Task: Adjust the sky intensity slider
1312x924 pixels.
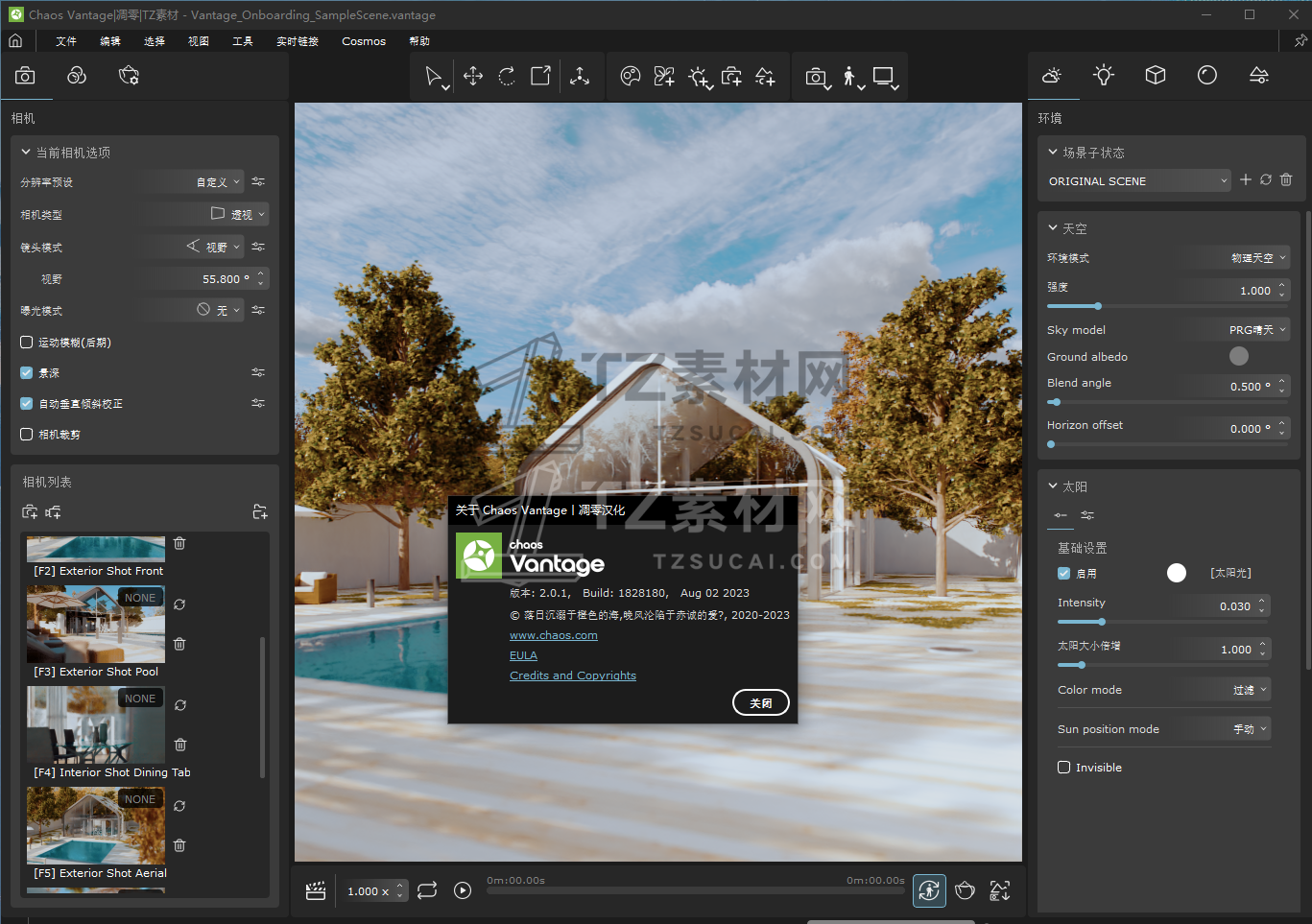Action: coord(1168,306)
